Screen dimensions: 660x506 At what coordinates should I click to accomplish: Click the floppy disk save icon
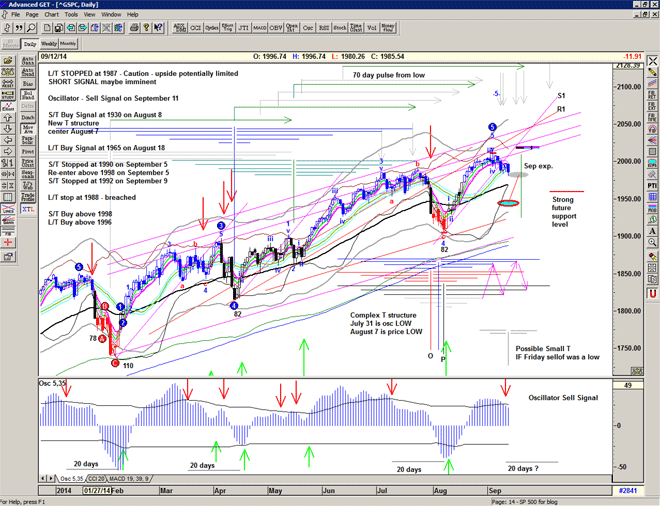59,27
